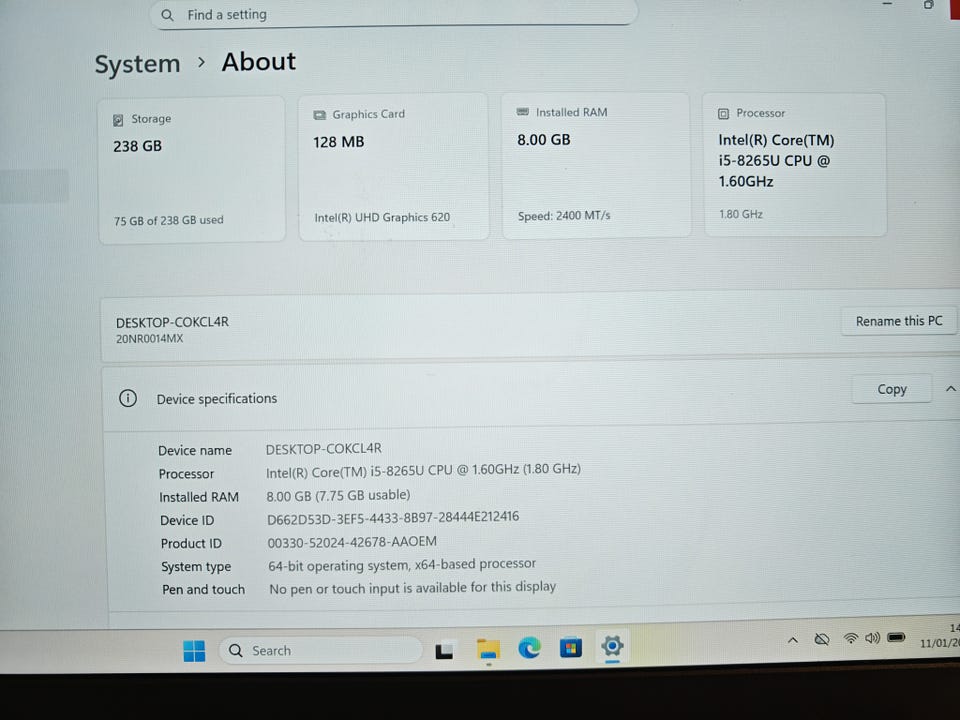
Task: Open Windows Start menu on taskbar
Action: tap(194, 651)
